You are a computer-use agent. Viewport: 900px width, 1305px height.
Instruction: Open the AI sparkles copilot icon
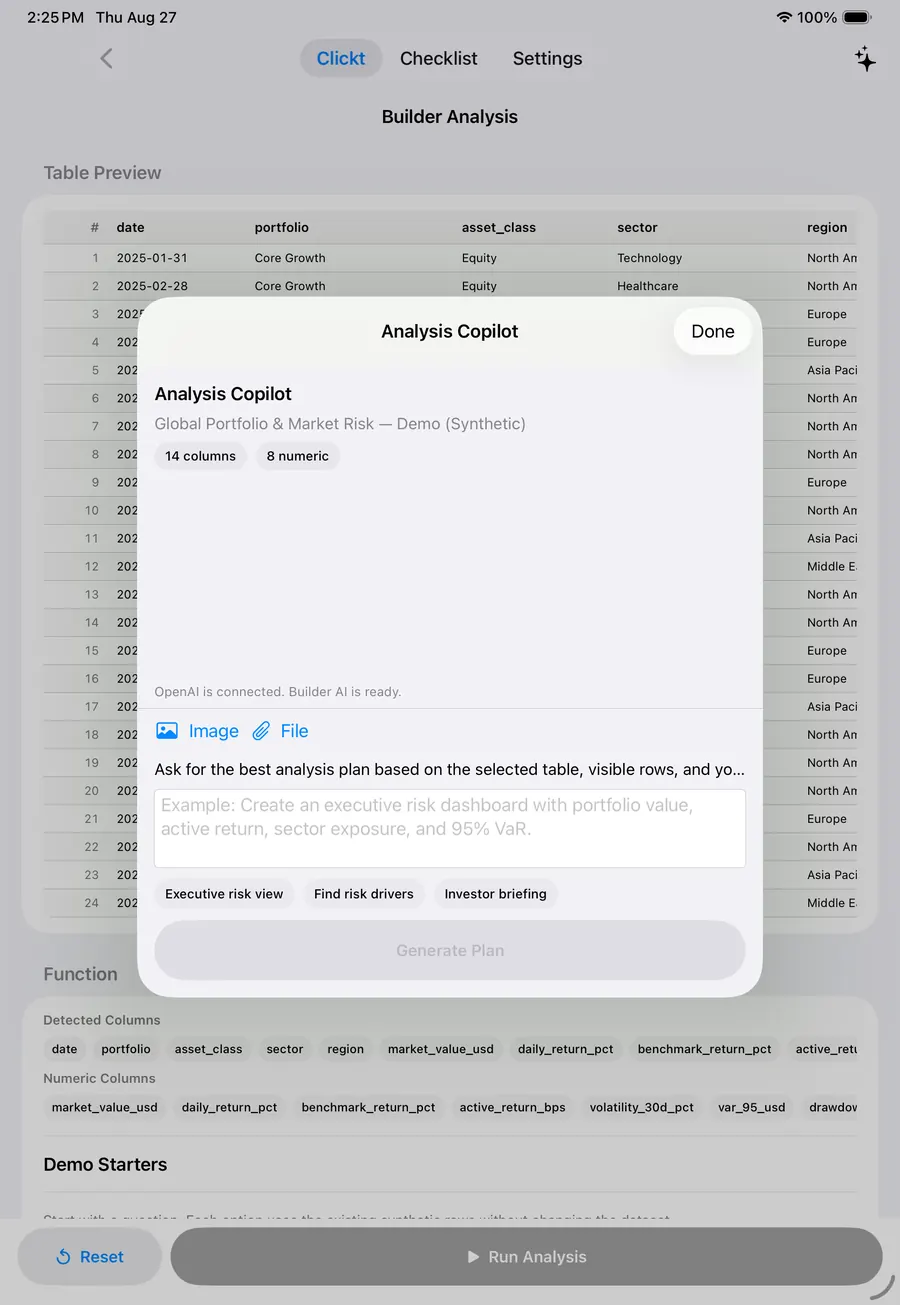(x=865, y=58)
